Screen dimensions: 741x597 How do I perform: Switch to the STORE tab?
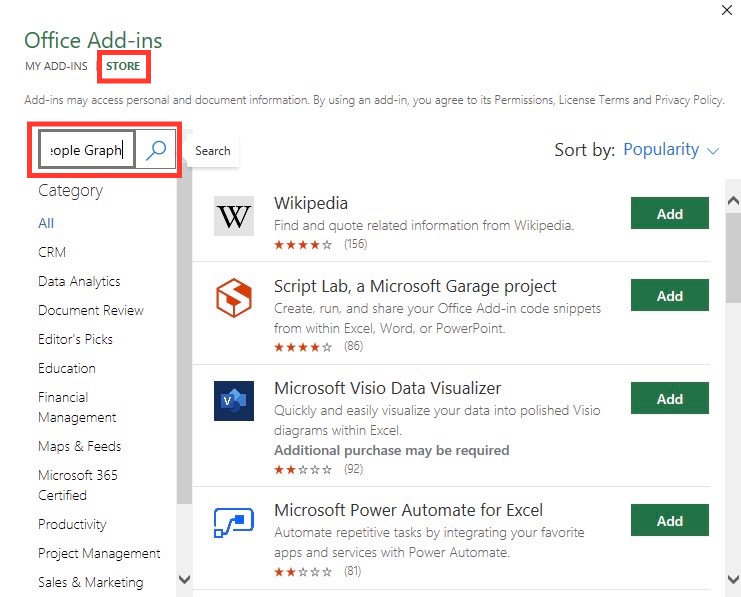point(123,66)
